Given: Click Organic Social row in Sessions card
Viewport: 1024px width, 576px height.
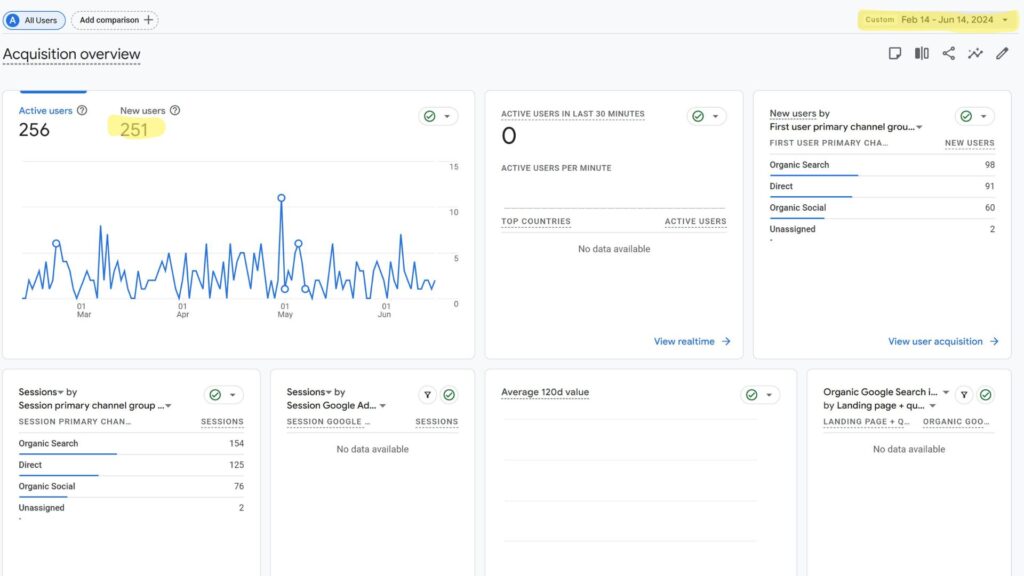Looking at the screenshot, I should pos(131,487).
